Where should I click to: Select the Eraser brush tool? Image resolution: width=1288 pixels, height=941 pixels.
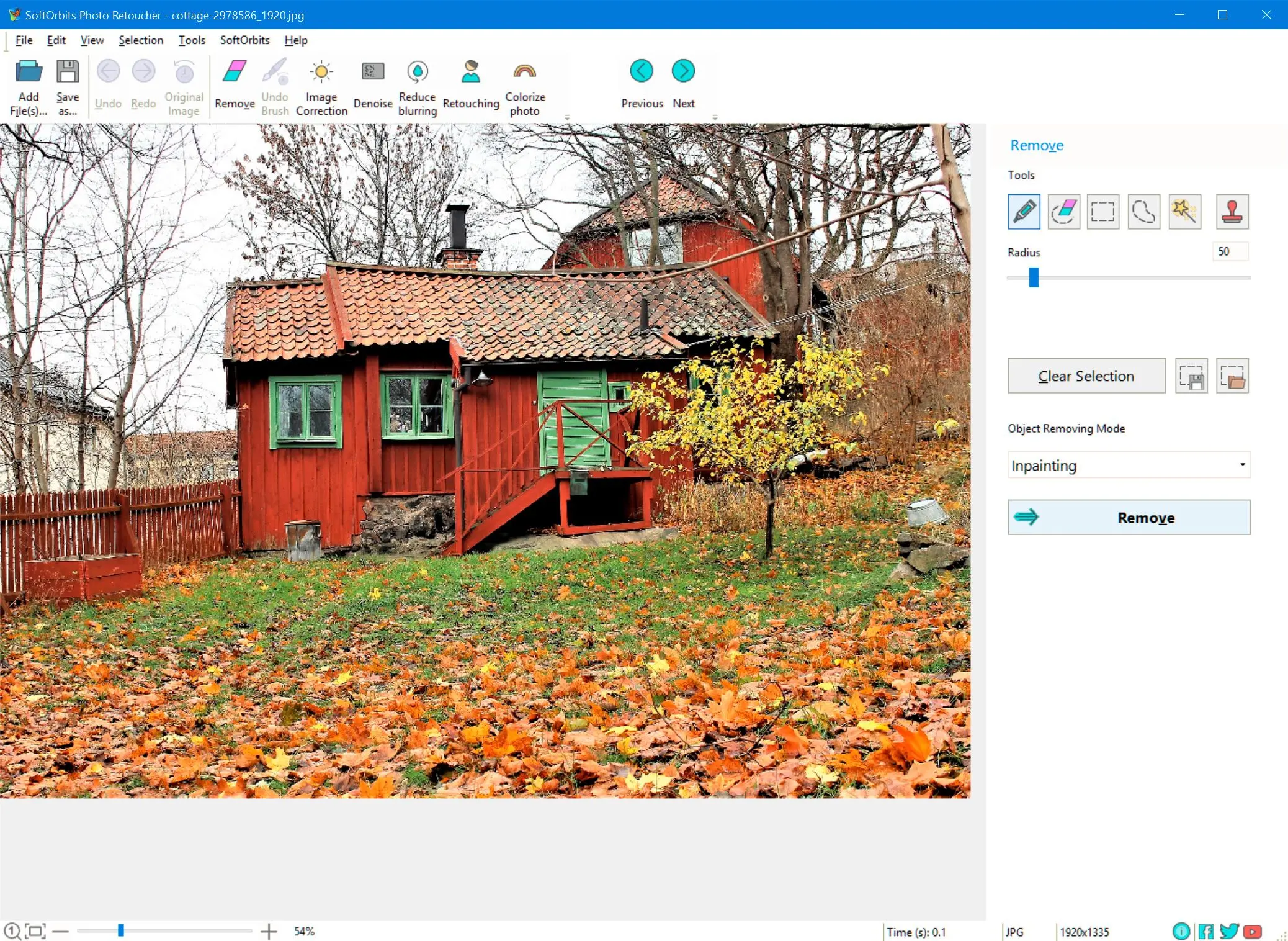[1063, 210]
